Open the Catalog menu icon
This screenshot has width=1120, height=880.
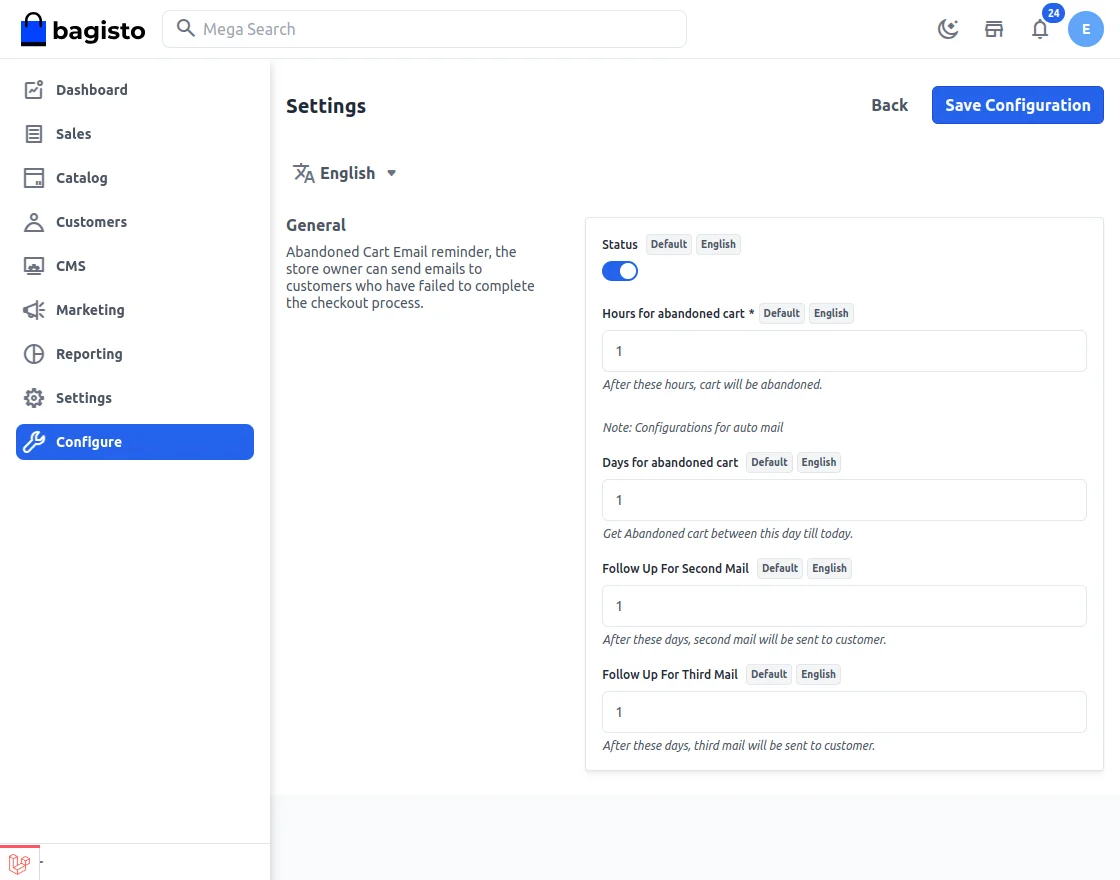pyautogui.click(x=33, y=177)
